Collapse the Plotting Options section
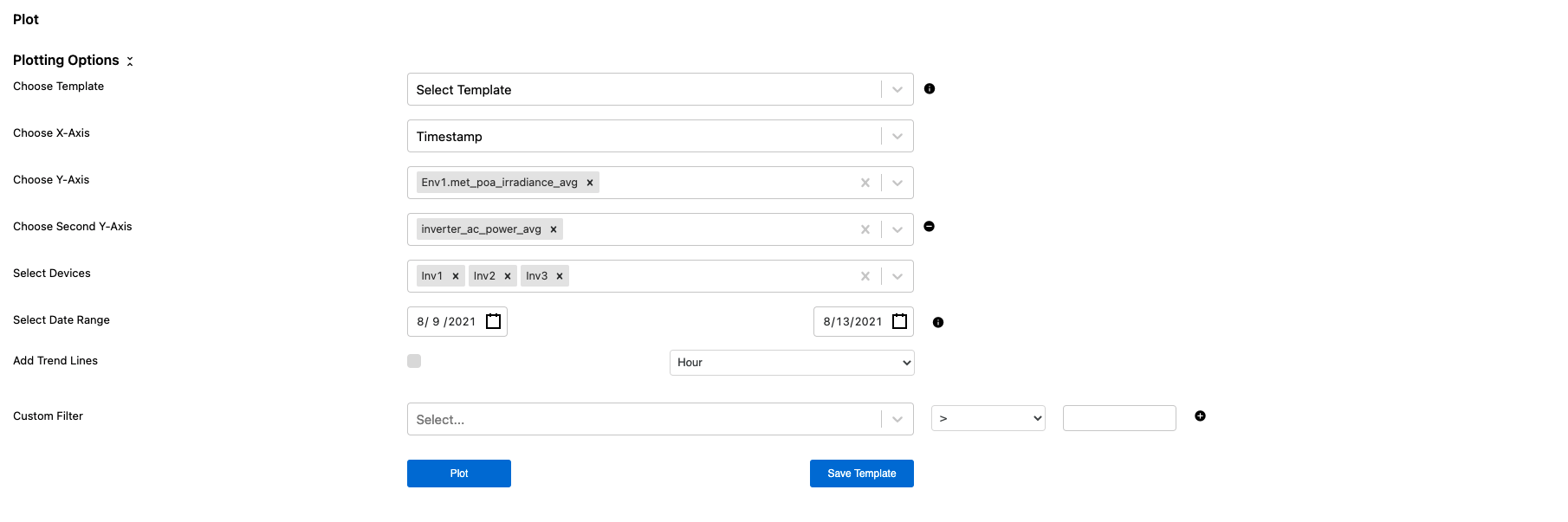 (130, 61)
